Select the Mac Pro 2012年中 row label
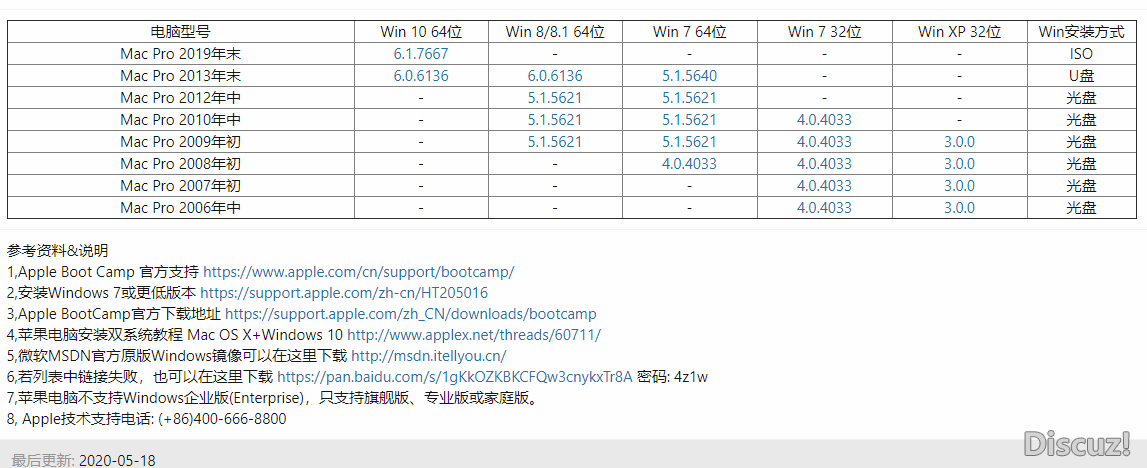The height and width of the screenshot is (468, 1147). 180,98
